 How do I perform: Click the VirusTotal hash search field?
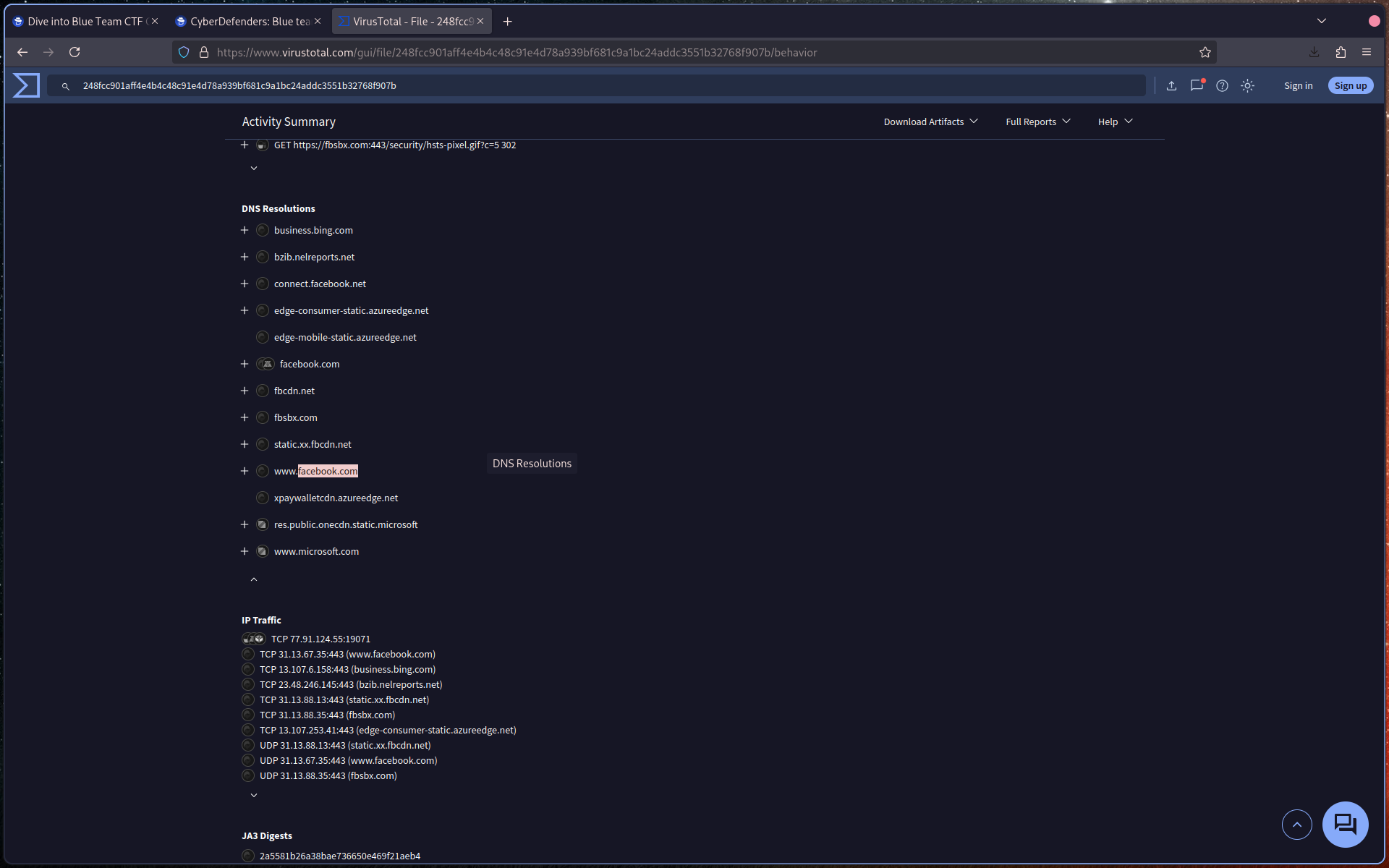tap(596, 85)
